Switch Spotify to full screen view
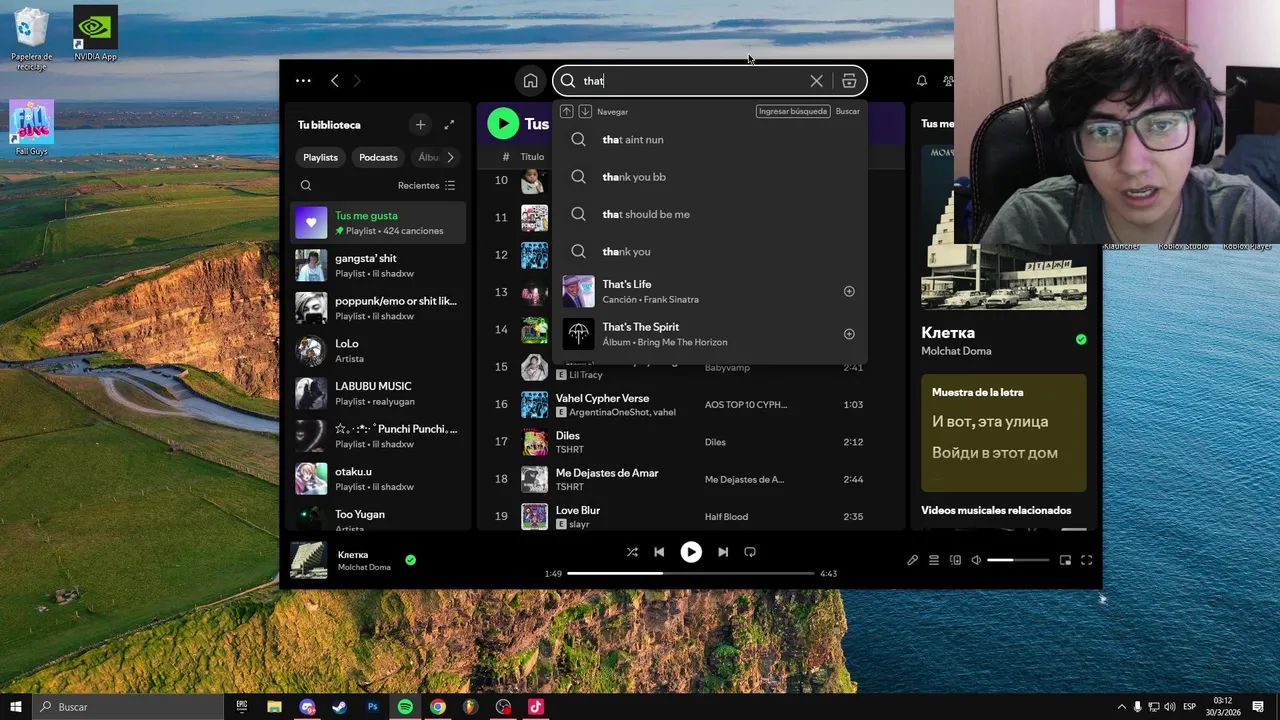 point(1087,561)
